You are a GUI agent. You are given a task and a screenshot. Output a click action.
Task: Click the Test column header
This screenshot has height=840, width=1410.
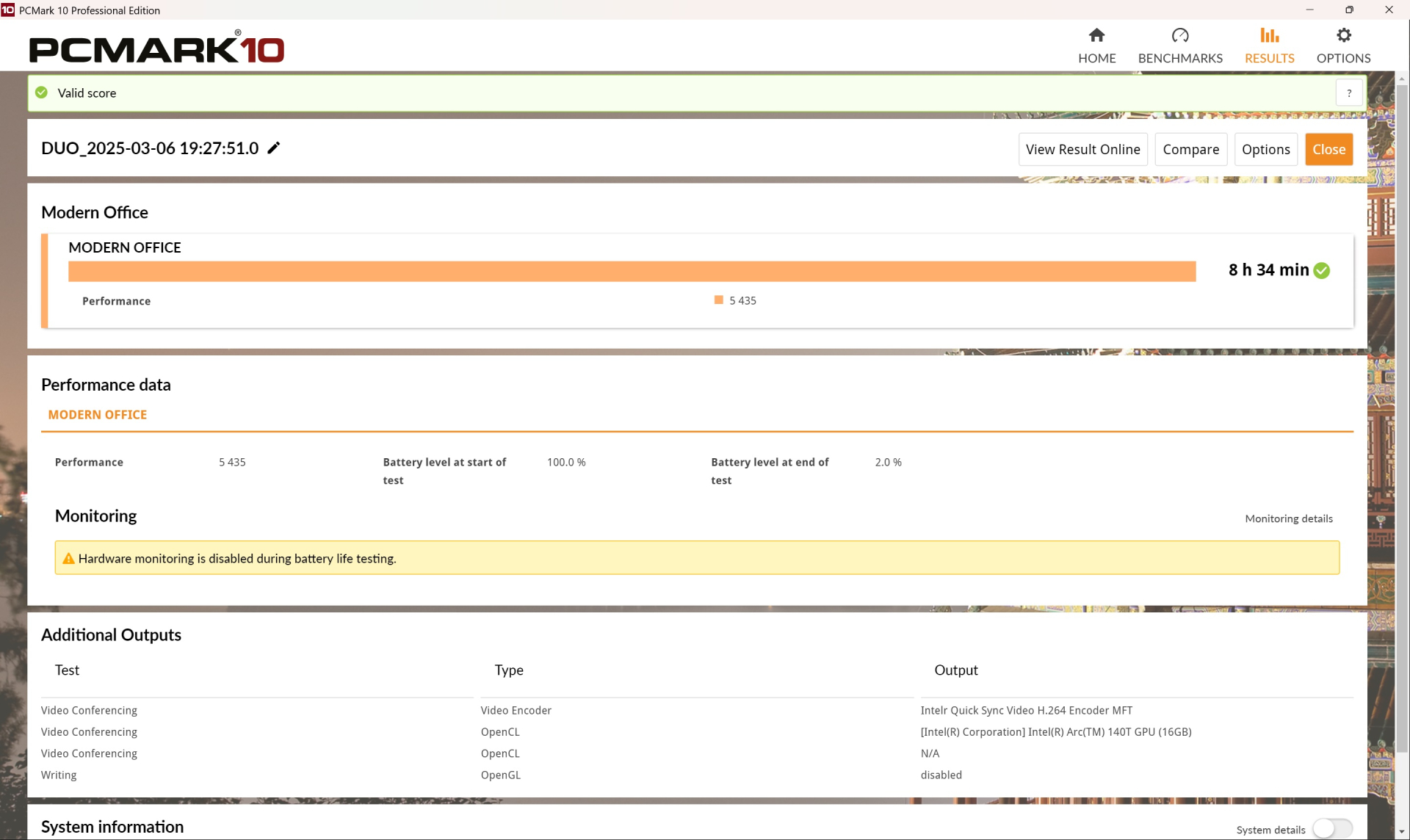pyautogui.click(x=67, y=670)
